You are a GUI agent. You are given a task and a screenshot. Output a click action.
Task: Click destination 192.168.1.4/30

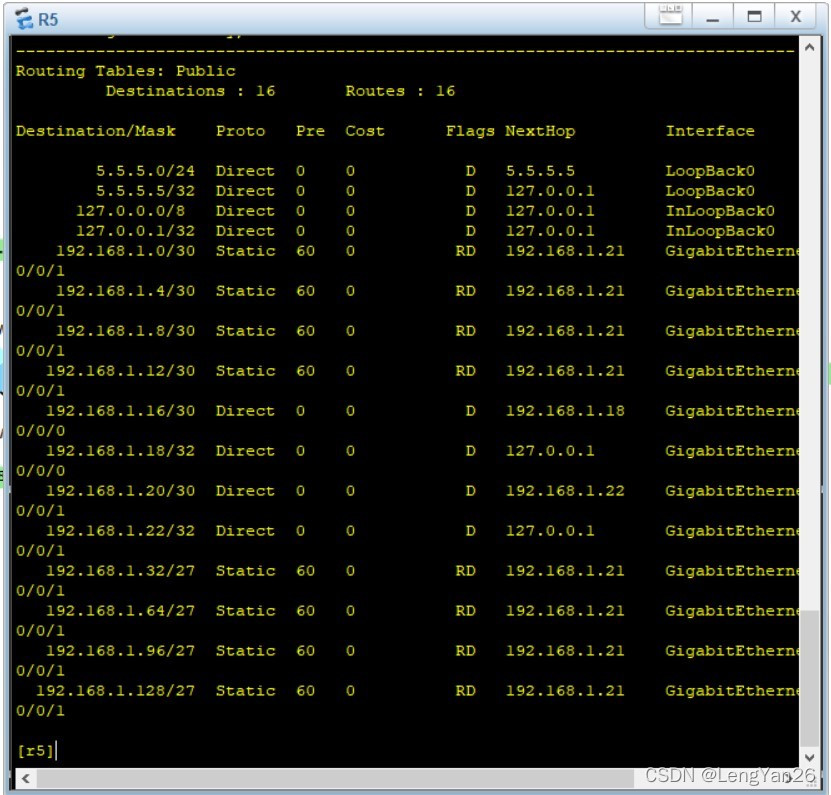point(126,291)
